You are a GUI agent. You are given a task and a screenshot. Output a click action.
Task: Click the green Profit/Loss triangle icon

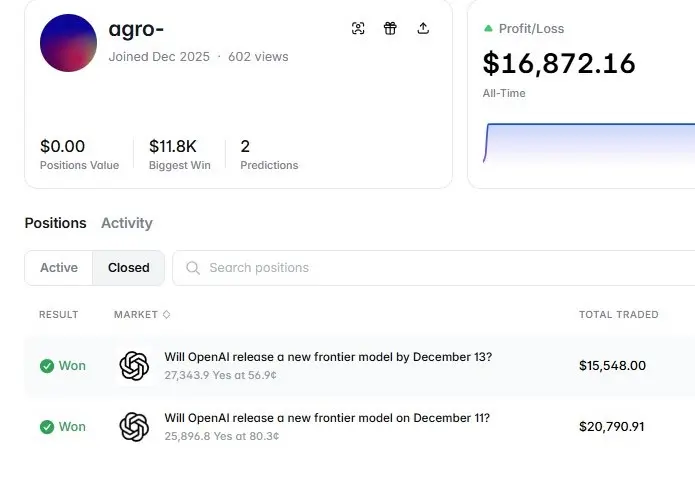pyautogui.click(x=488, y=28)
